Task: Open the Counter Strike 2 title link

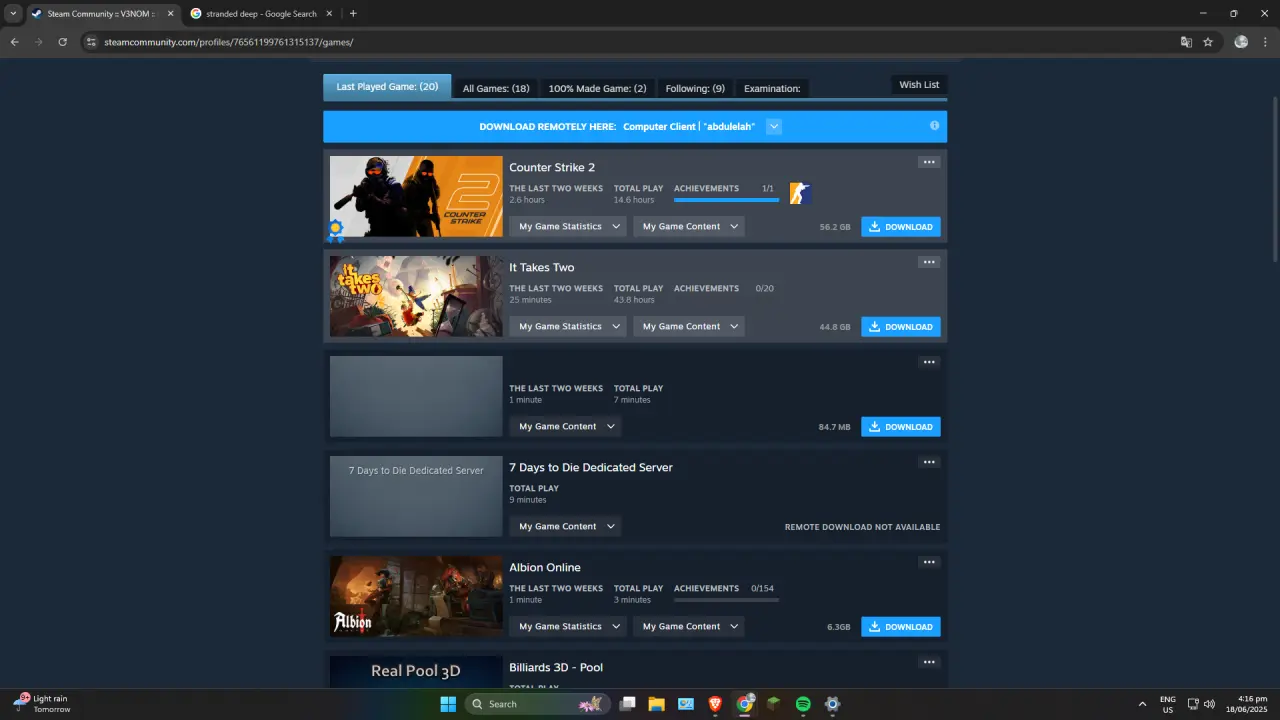Action: click(552, 167)
